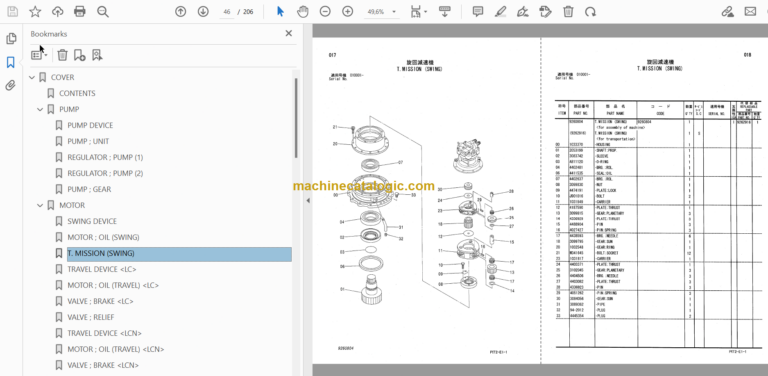This screenshot has height=376, width=768.
Task: Click the share link pen icon
Action: tap(727, 12)
